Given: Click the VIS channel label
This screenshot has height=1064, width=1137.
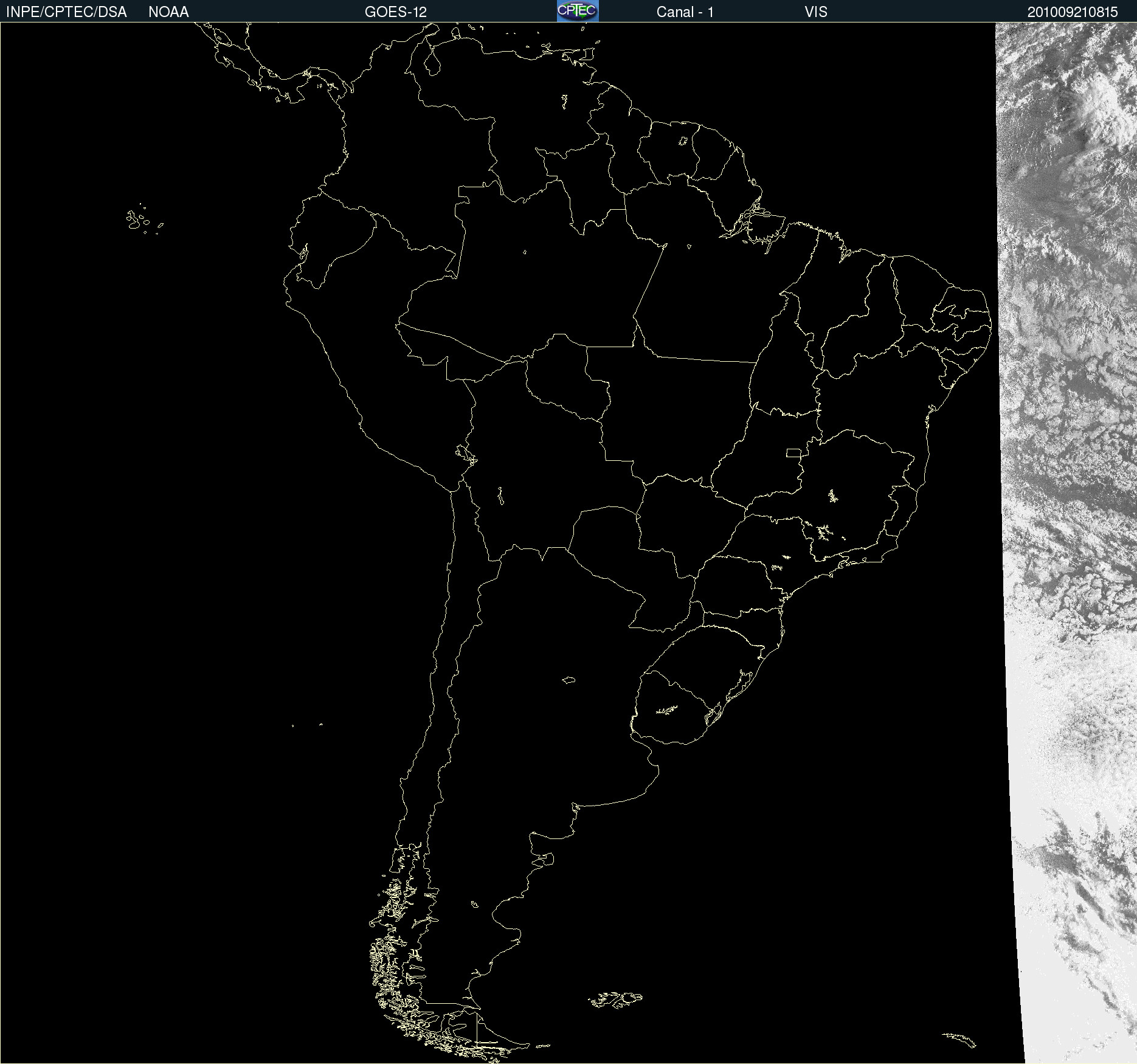Looking at the screenshot, I should 816,12.
